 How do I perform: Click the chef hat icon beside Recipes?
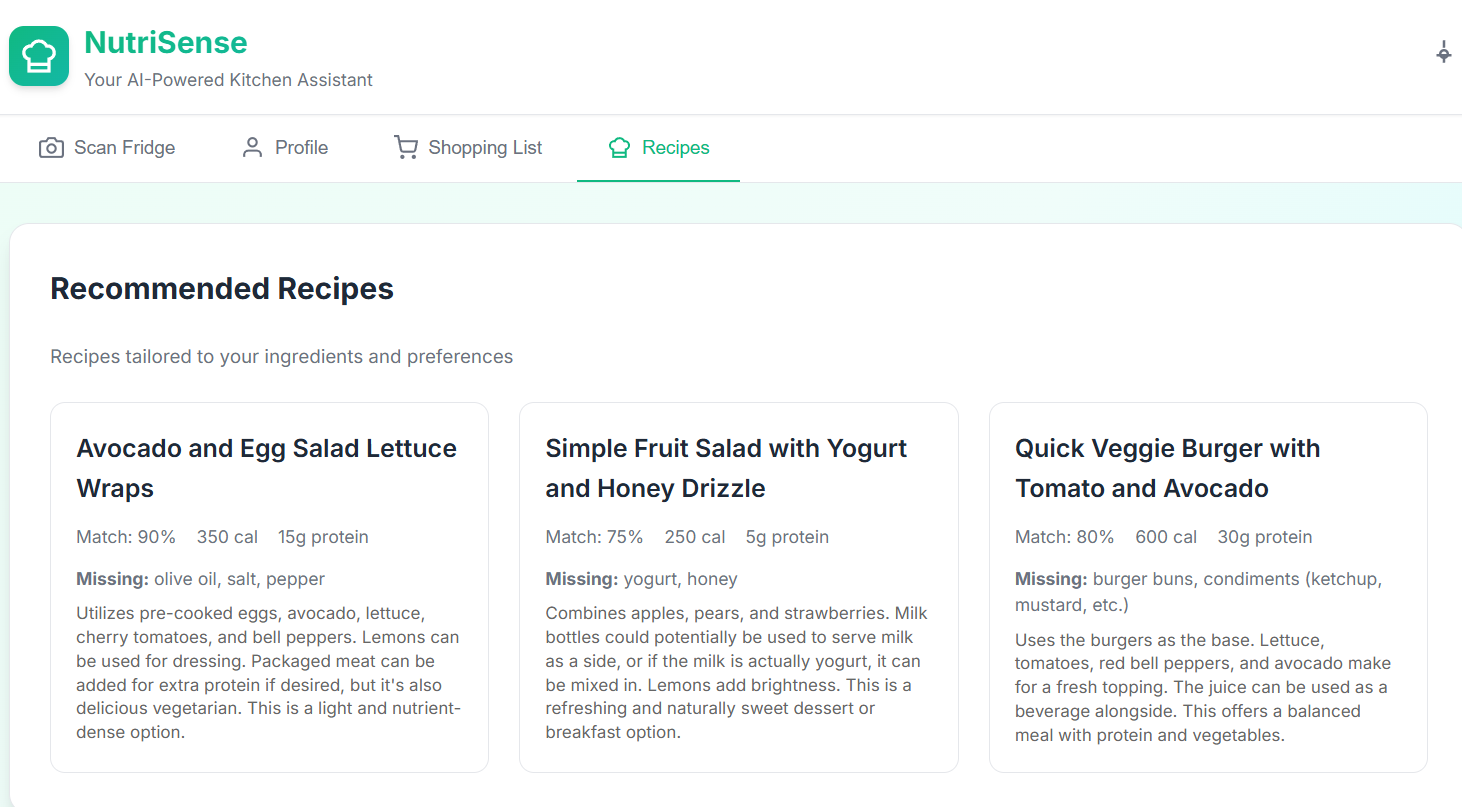(619, 148)
